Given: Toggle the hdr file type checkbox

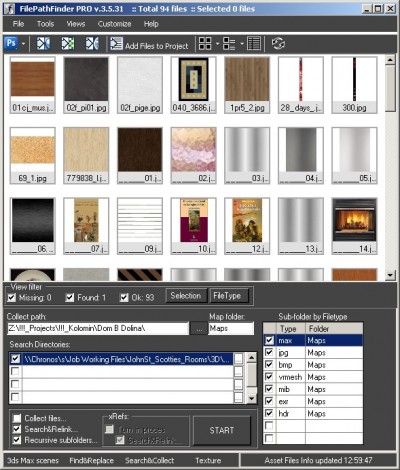Looking at the screenshot, I should 269,414.
